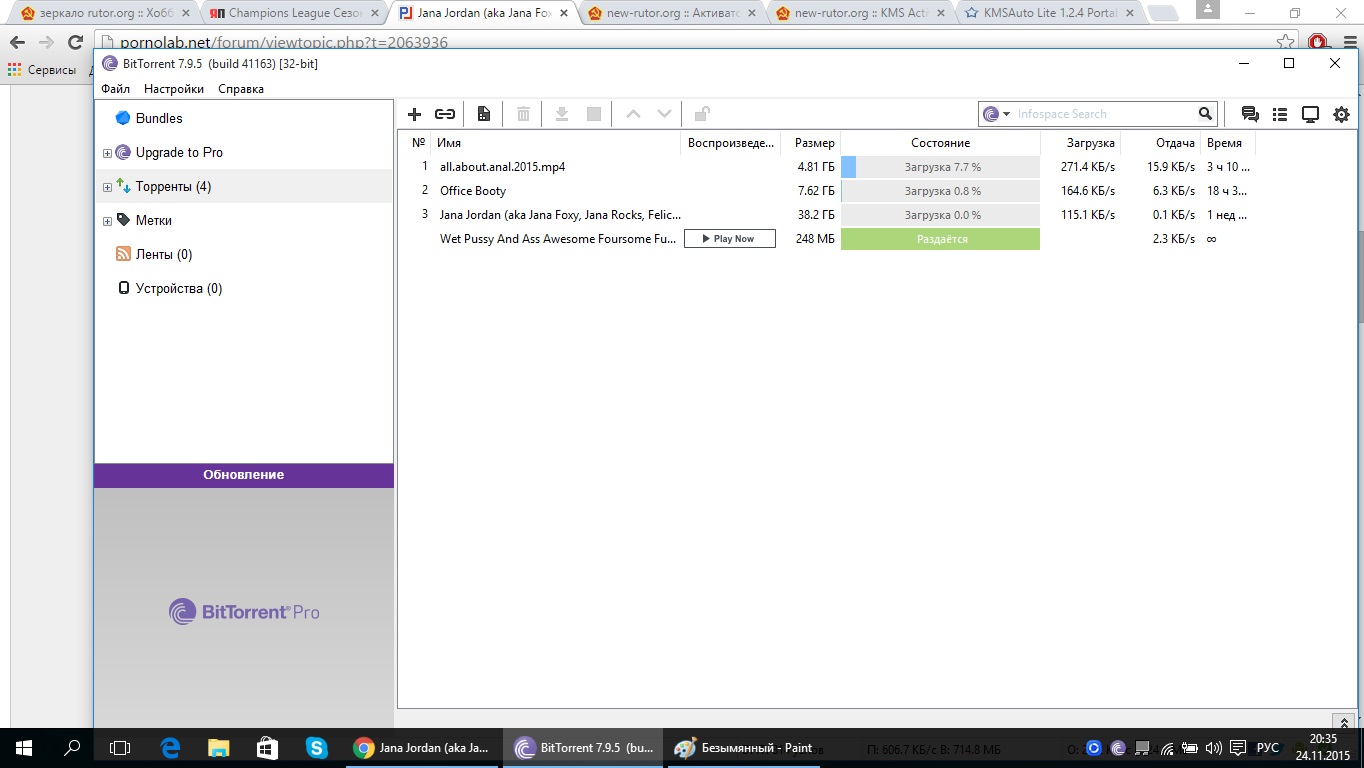Open the Справка menu
1364x768 pixels.
[241, 89]
